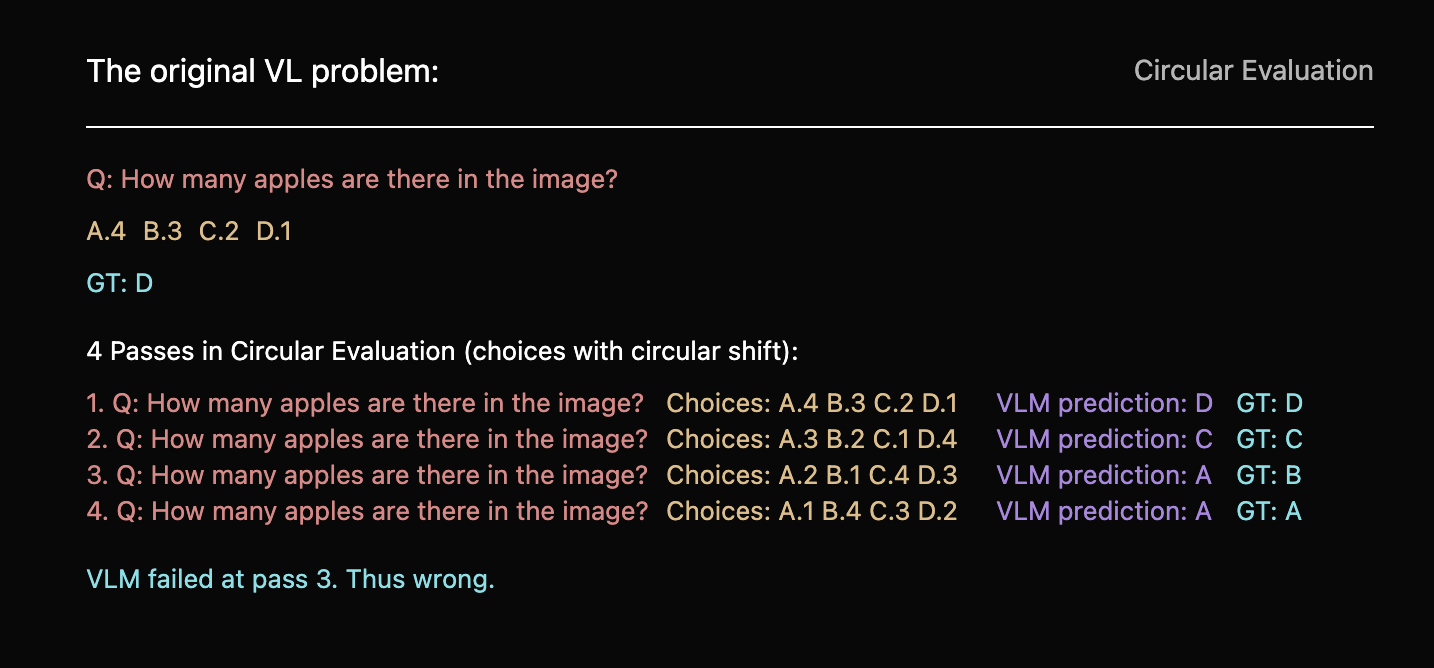This screenshot has width=1434, height=668.
Task: Click the "GT: A" label in pass 4
Action: [x=1269, y=512]
